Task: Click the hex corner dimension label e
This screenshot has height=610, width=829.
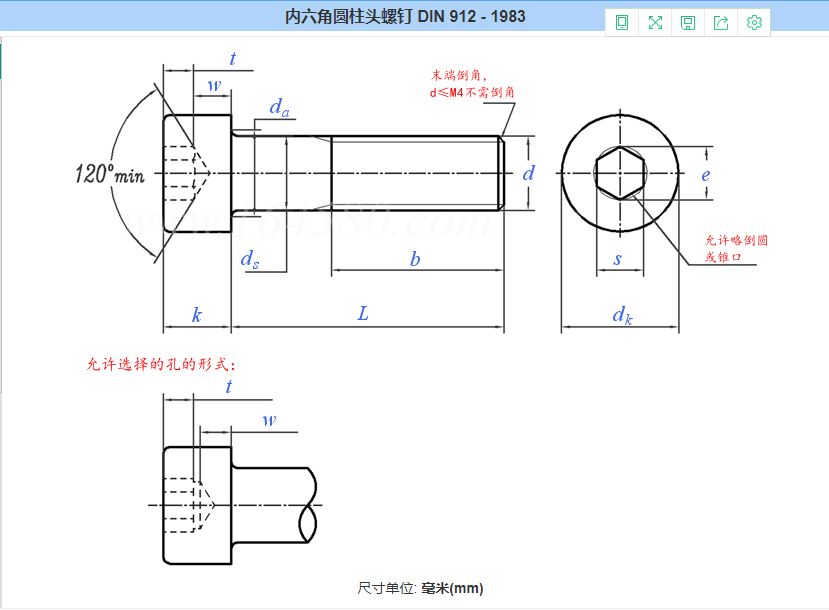Action: click(x=705, y=174)
